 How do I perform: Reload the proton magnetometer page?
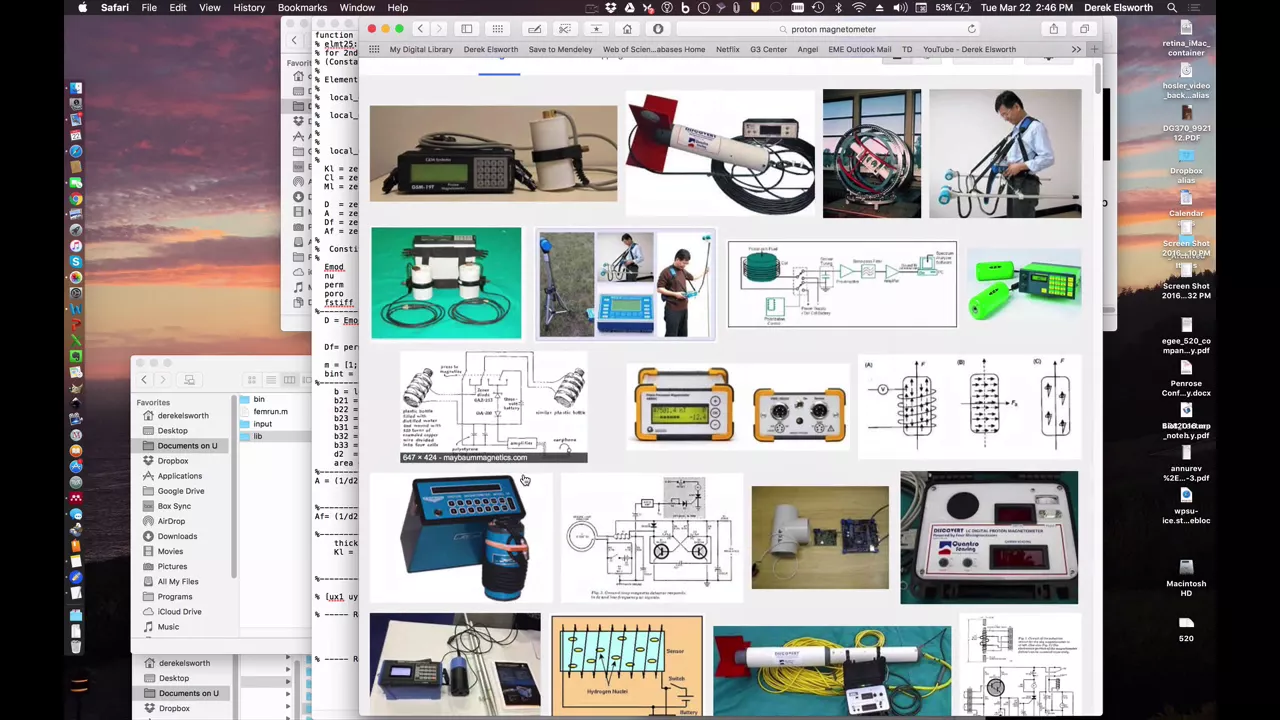point(971,29)
